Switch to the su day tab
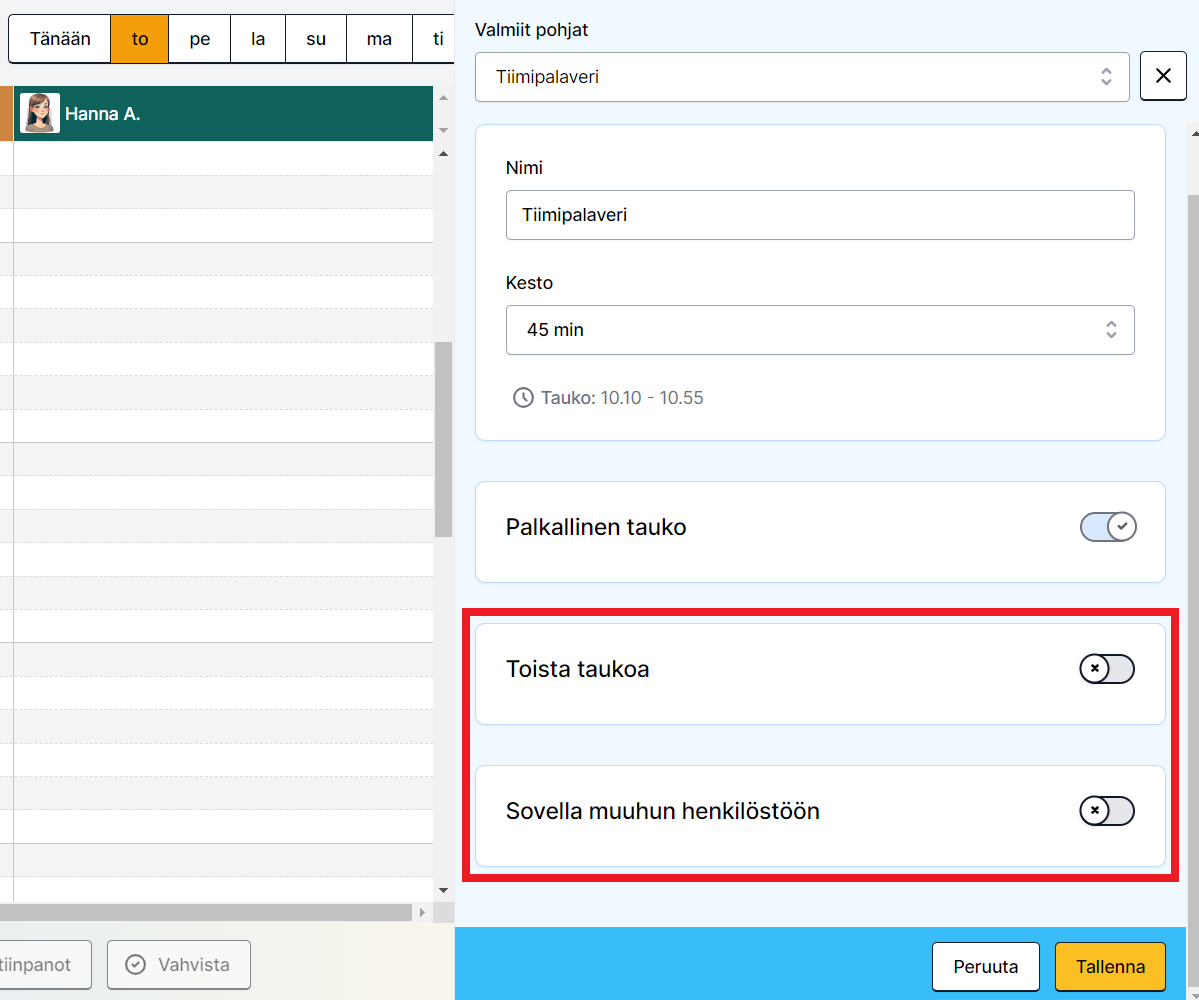Image resolution: width=1199 pixels, height=1000 pixels. 316,40
